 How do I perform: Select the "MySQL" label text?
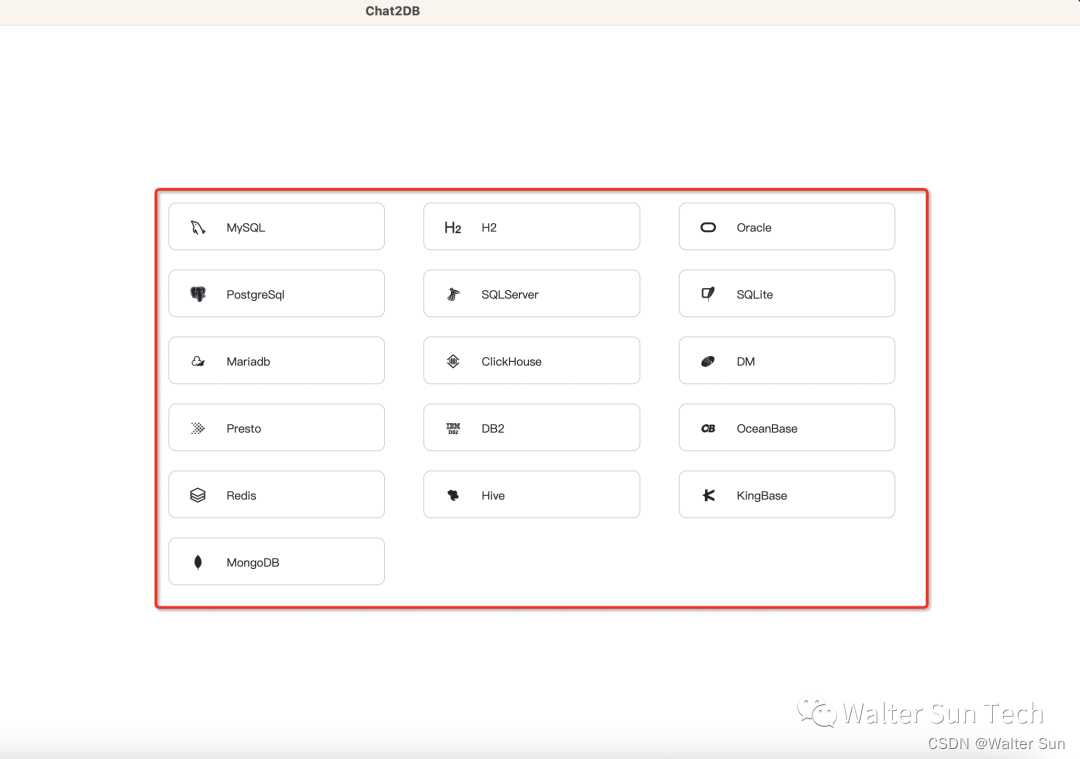pos(246,227)
